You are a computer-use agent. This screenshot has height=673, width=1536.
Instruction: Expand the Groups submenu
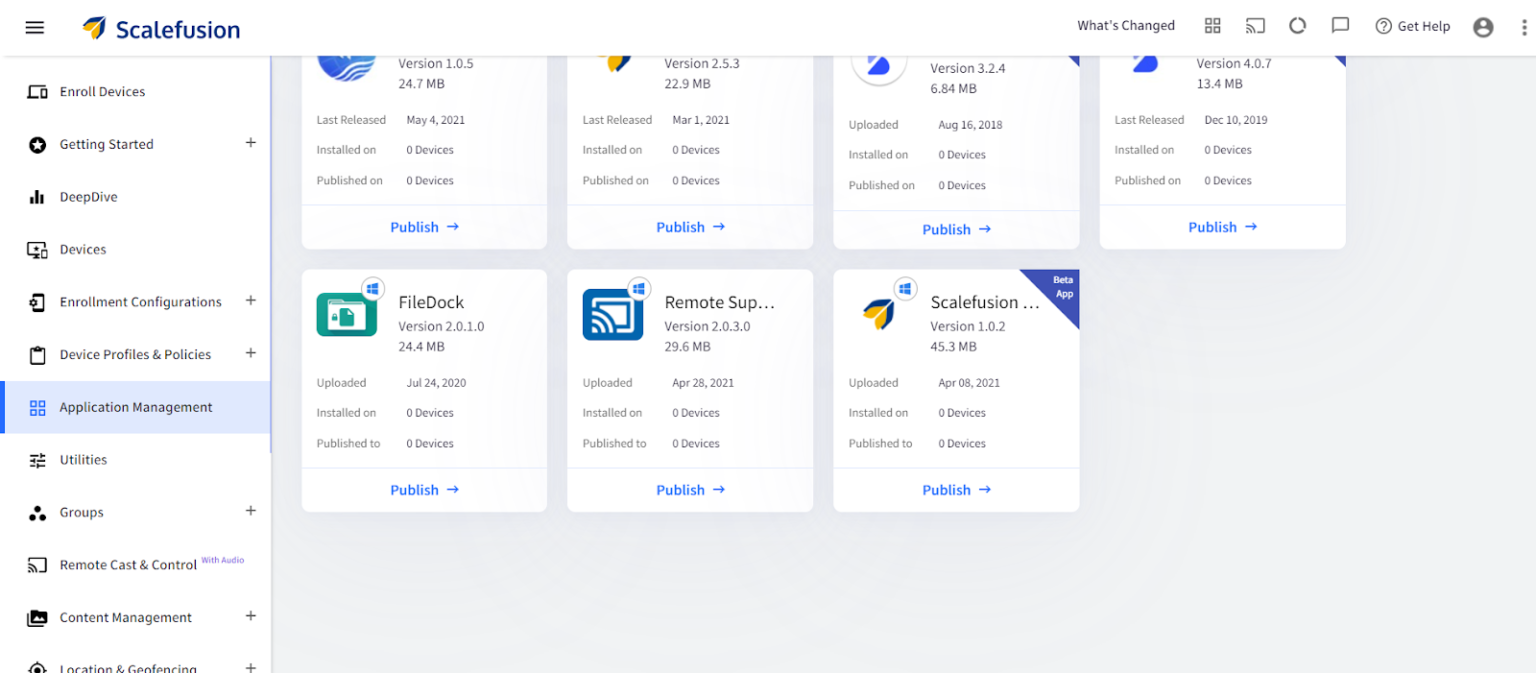point(251,511)
